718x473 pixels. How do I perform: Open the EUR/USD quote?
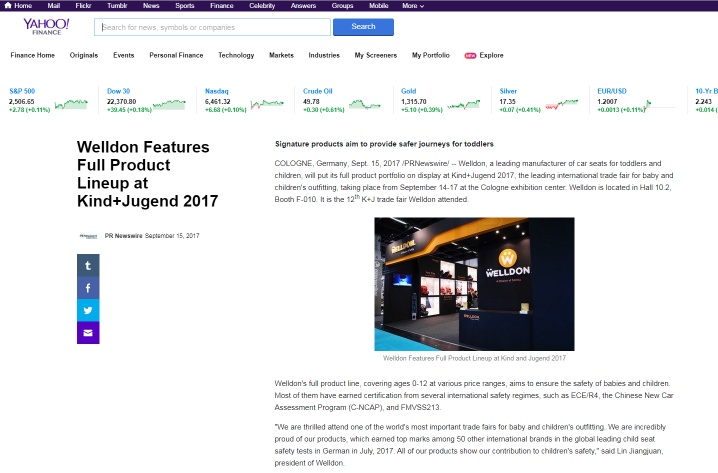click(x=612, y=91)
